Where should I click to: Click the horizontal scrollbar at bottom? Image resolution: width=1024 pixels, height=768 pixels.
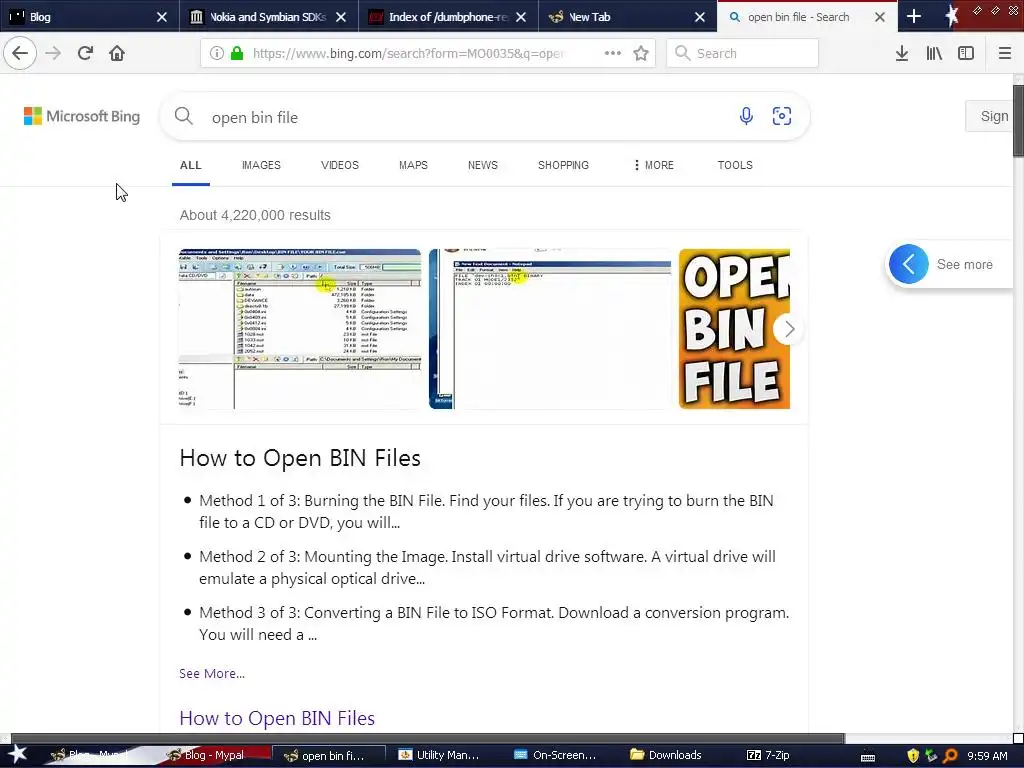pyautogui.click(x=428, y=739)
